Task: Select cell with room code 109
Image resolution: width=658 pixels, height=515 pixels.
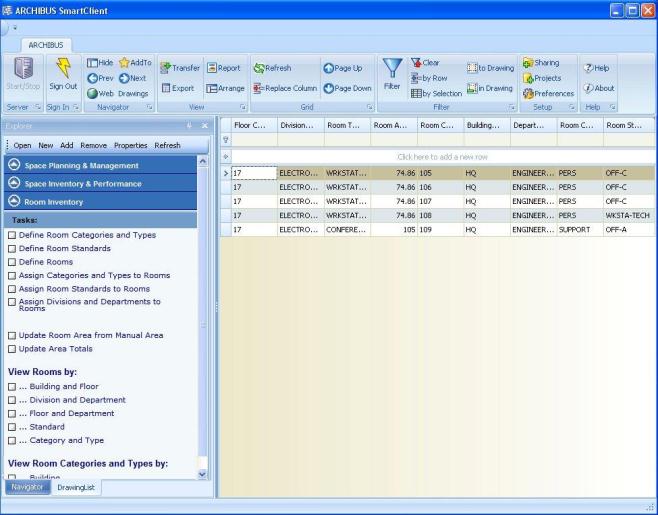Action: click(441, 230)
